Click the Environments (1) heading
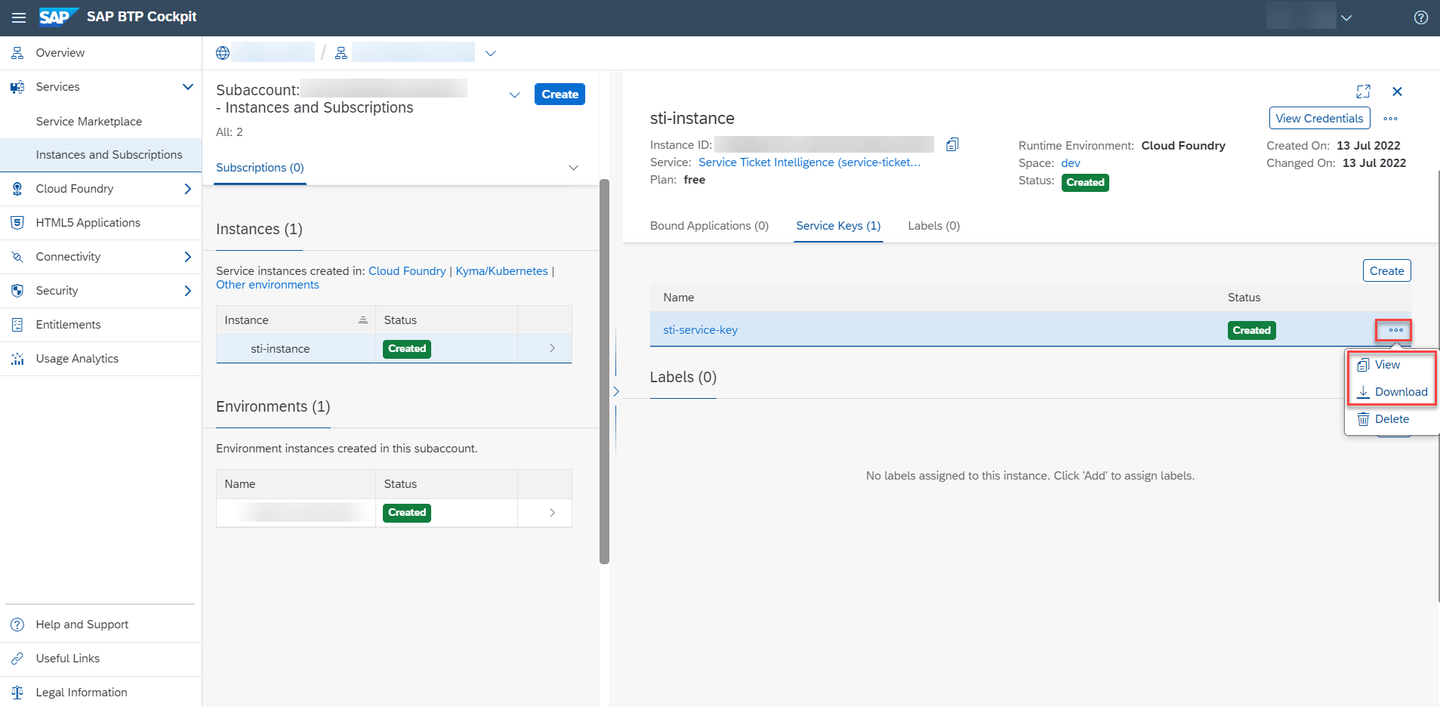The height and width of the screenshot is (707, 1440). 273,407
